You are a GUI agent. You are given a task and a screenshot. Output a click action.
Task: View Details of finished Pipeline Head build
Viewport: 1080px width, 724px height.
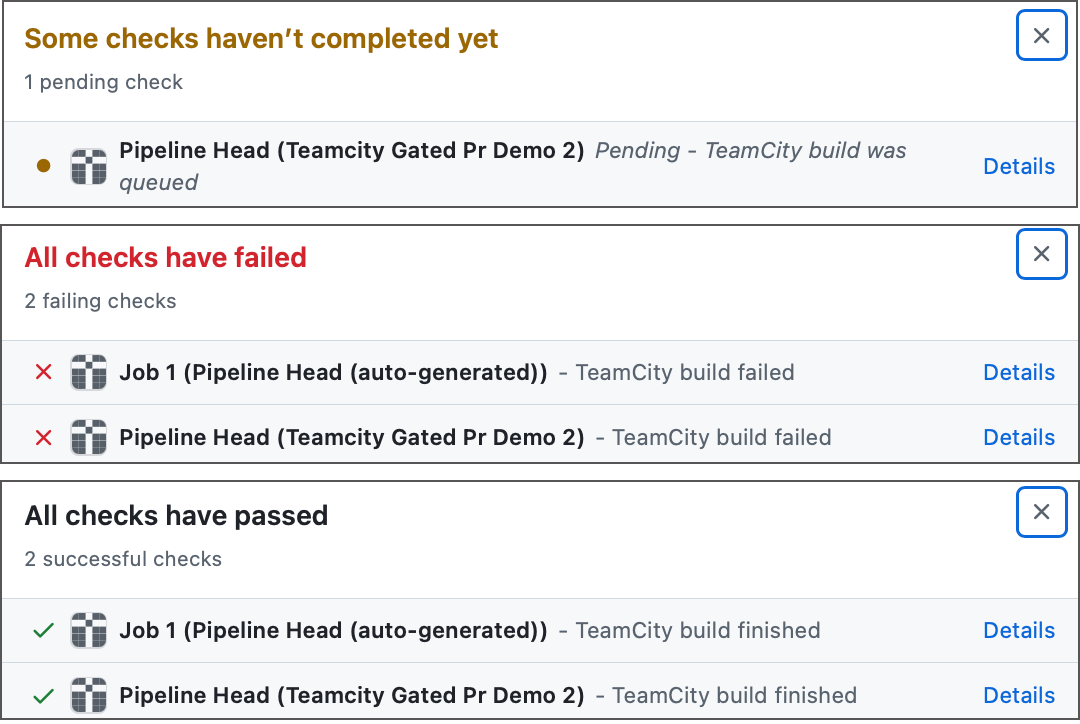1019,695
